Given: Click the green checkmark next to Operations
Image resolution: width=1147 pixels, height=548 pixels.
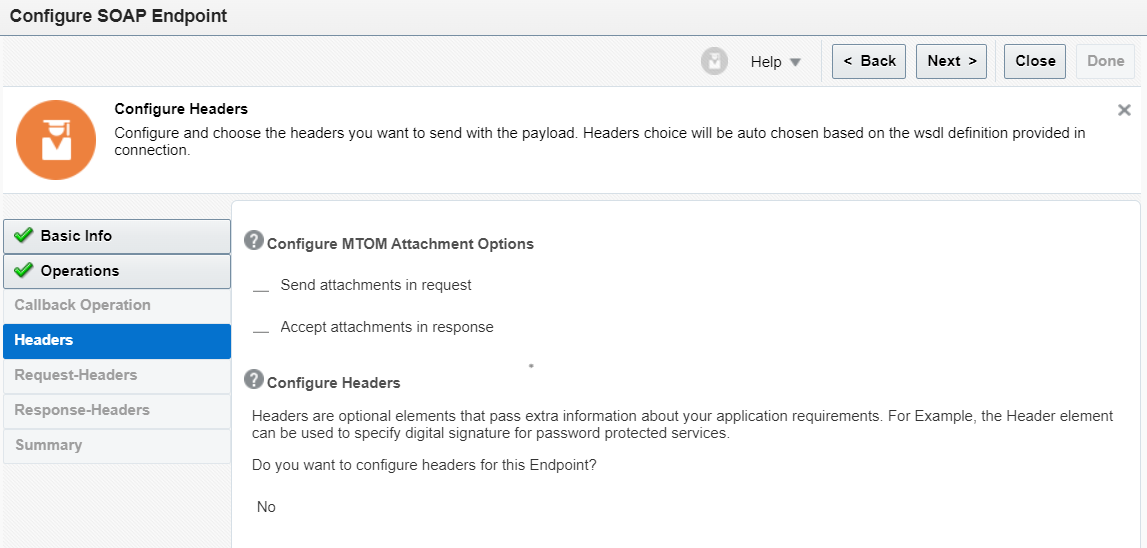Looking at the screenshot, I should coord(23,270).
